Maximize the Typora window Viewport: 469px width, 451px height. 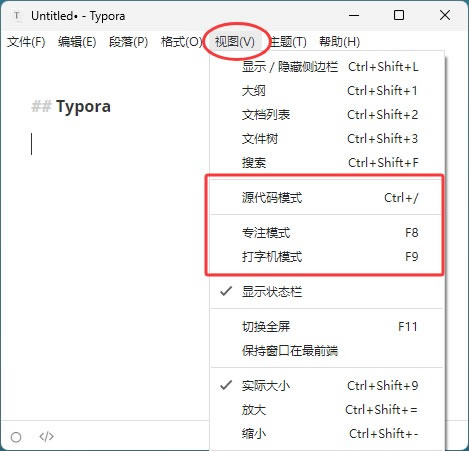399,15
